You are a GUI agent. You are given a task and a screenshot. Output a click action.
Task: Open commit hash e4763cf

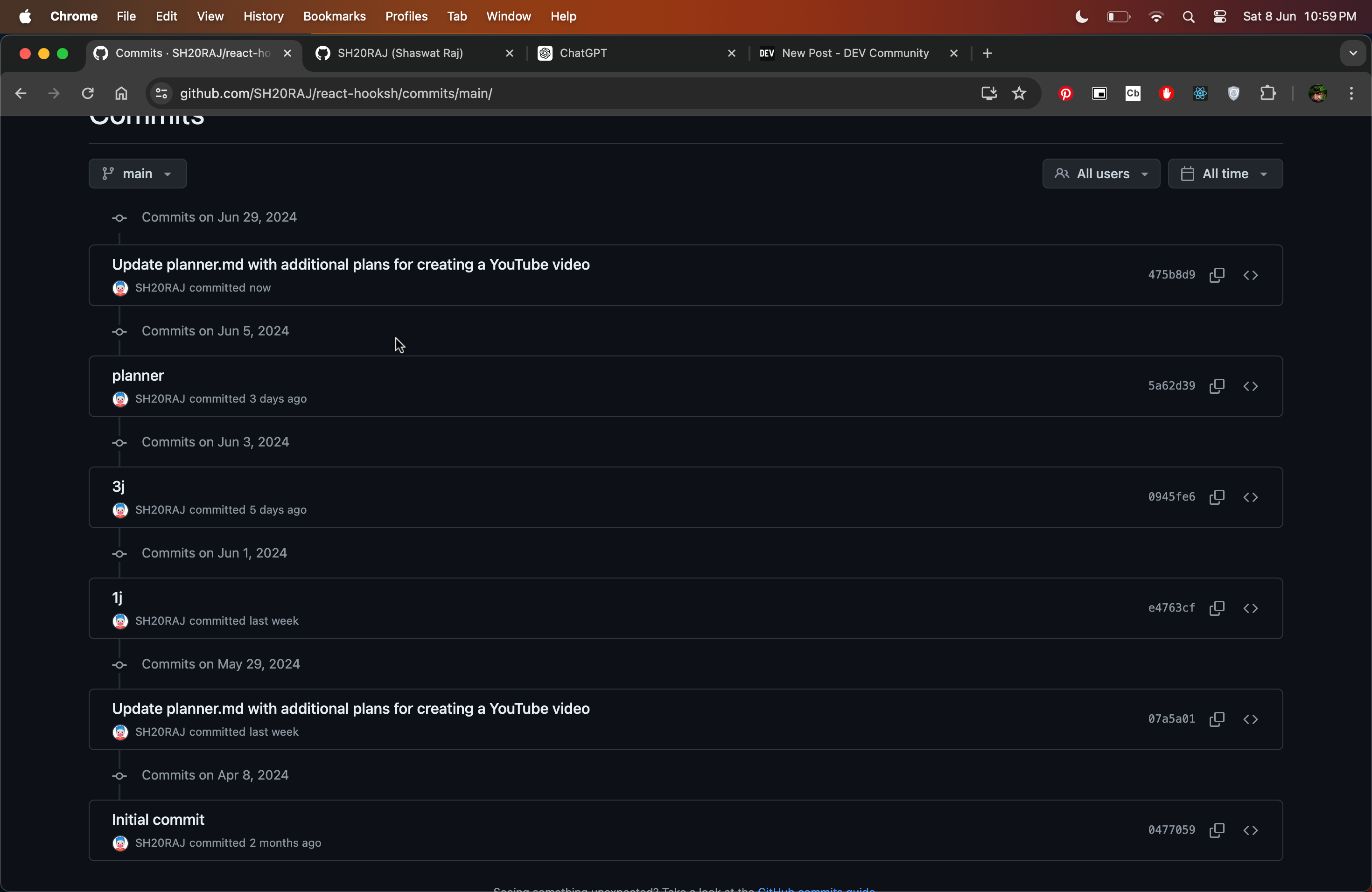(x=1171, y=608)
